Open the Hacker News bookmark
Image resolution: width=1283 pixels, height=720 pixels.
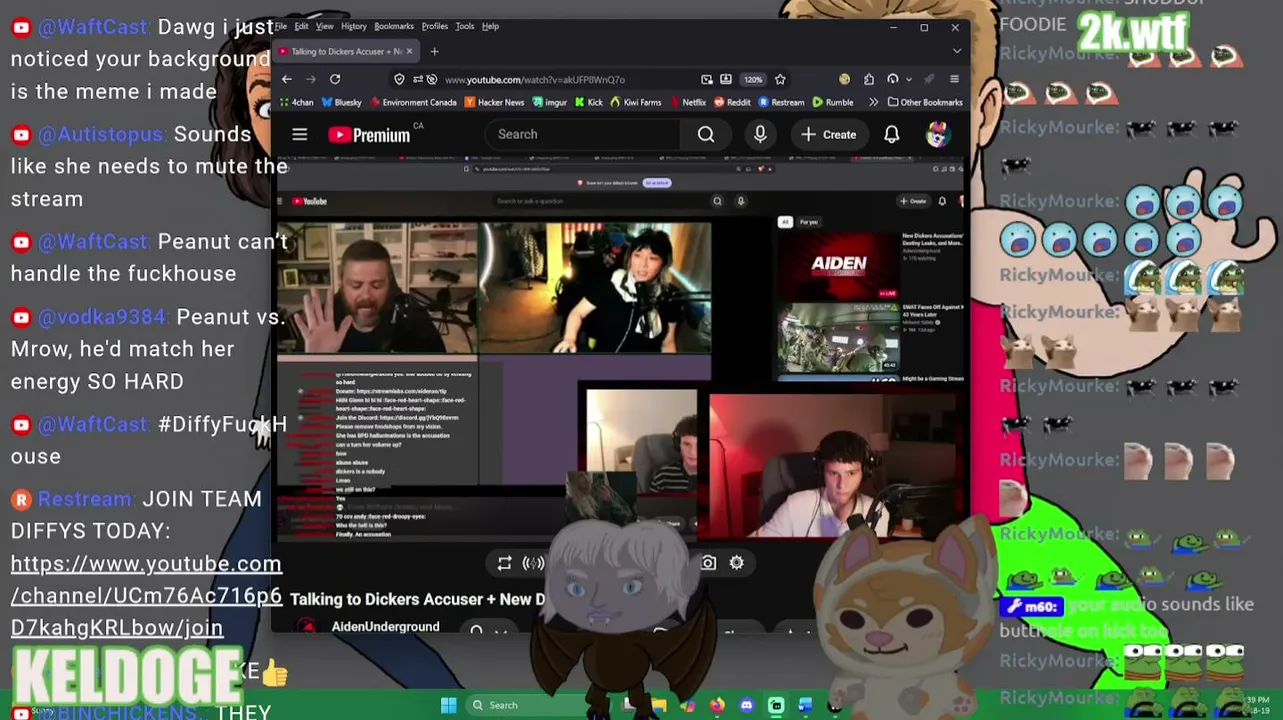494,102
